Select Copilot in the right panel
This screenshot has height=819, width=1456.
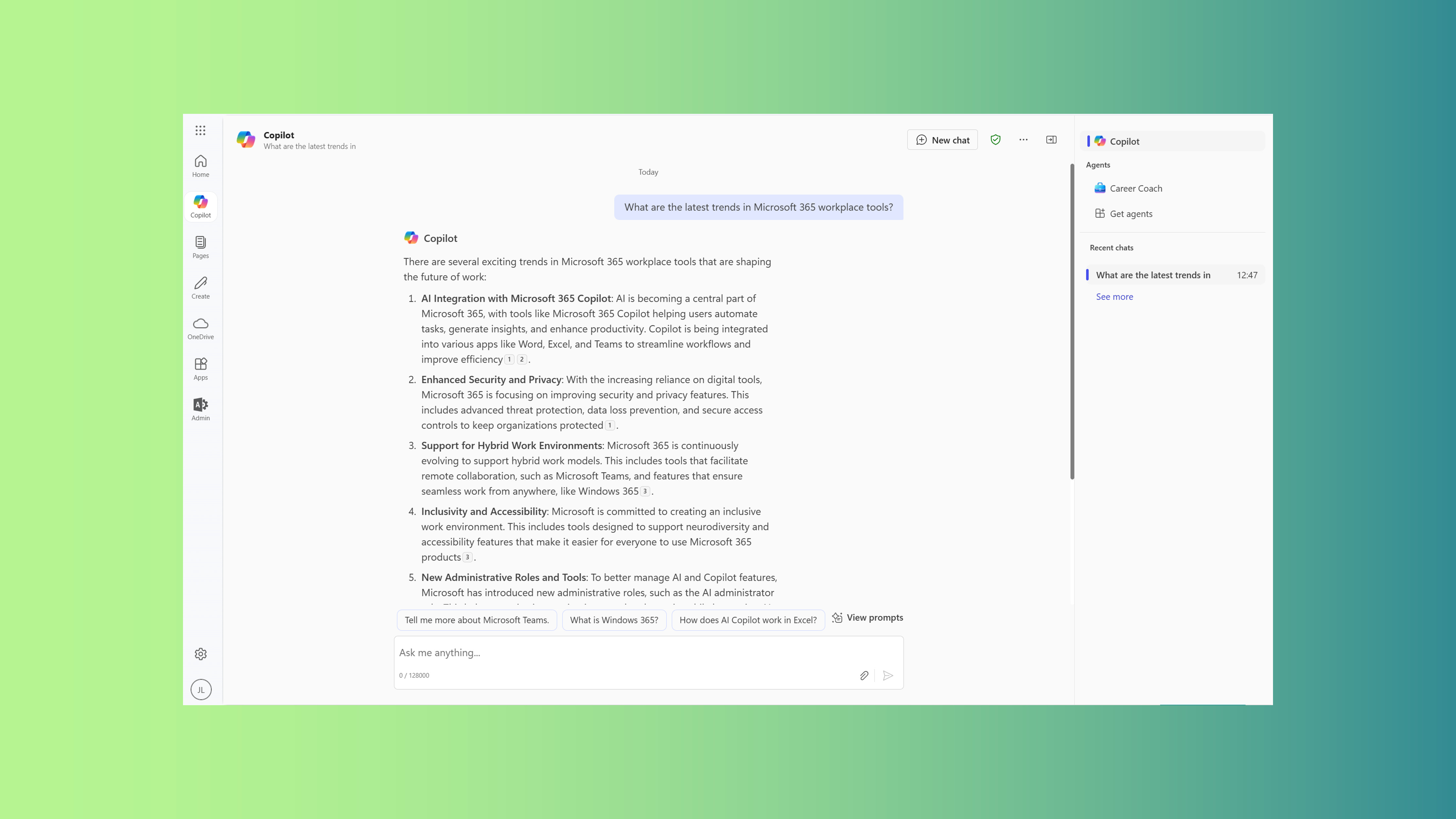[1172, 141]
